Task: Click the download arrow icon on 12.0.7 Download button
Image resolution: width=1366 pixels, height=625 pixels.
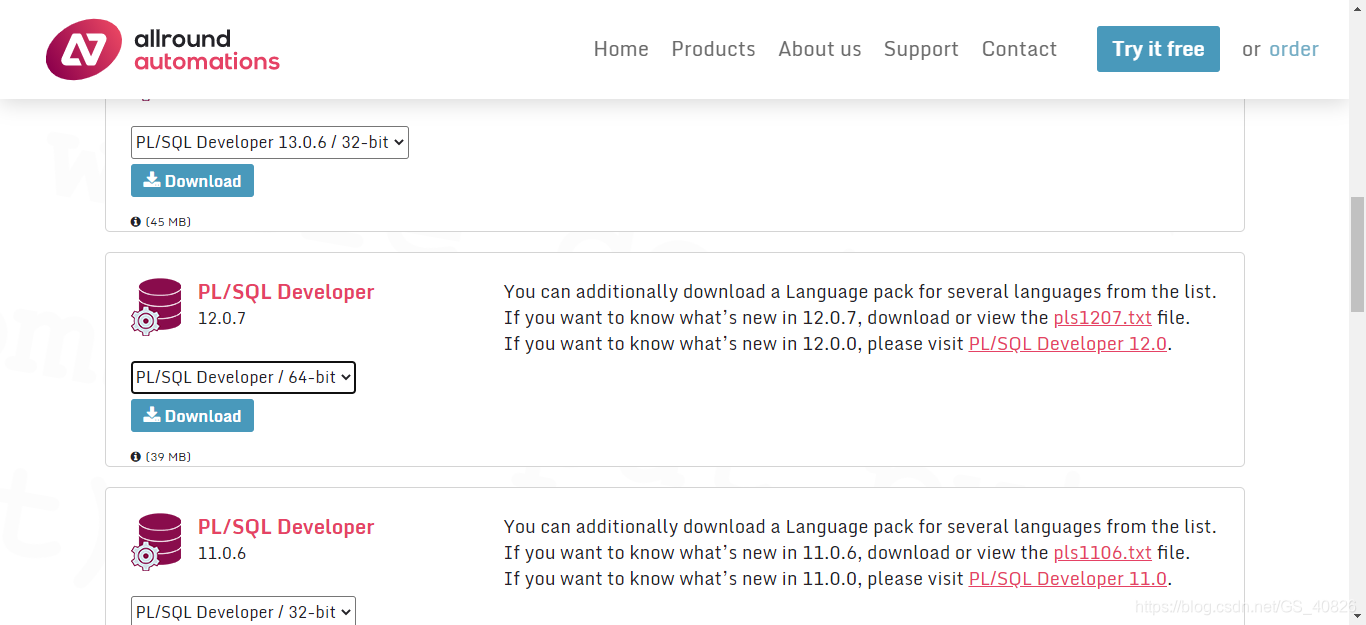Action: [153, 415]
